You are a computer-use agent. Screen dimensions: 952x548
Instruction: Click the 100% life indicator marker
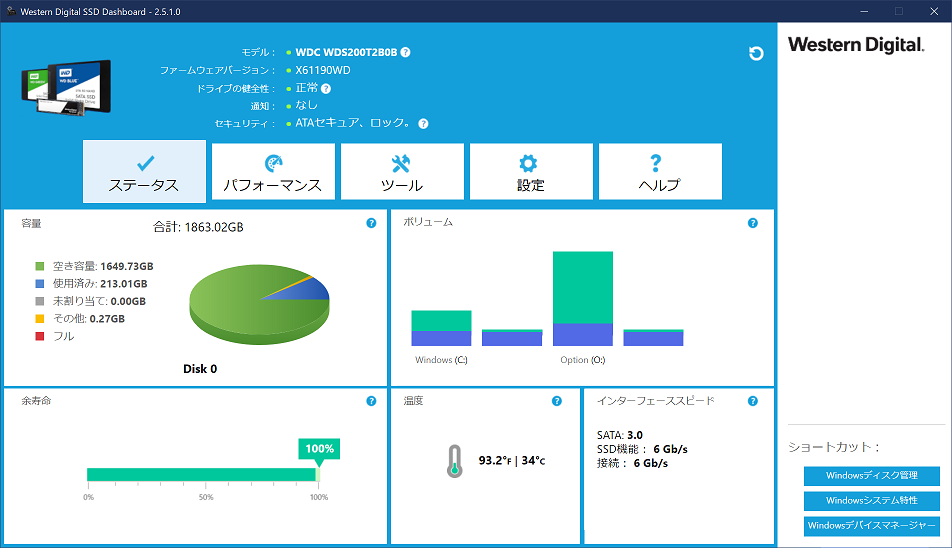coord(319,449)
